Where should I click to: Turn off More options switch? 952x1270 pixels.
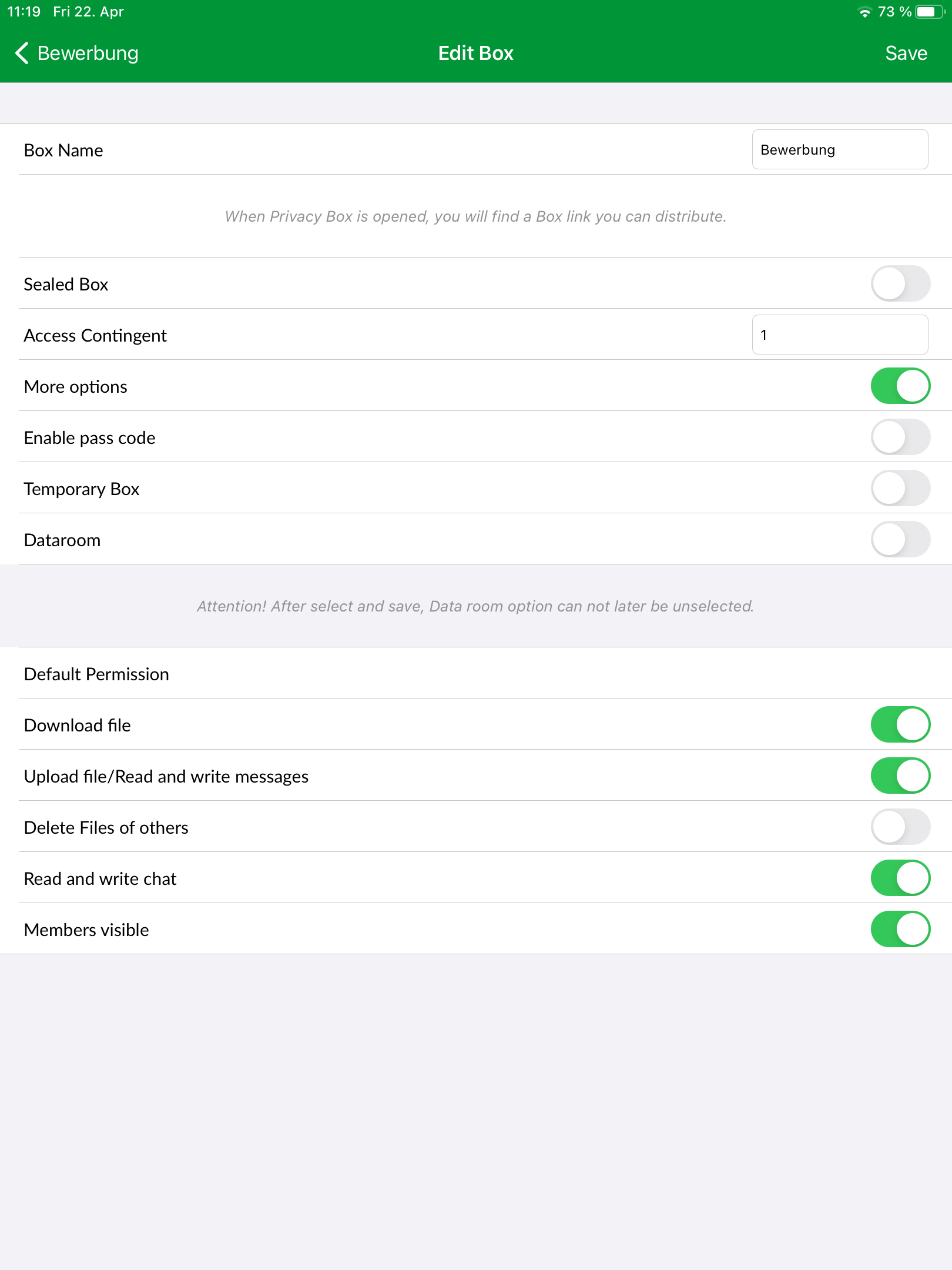coord(900,386)
